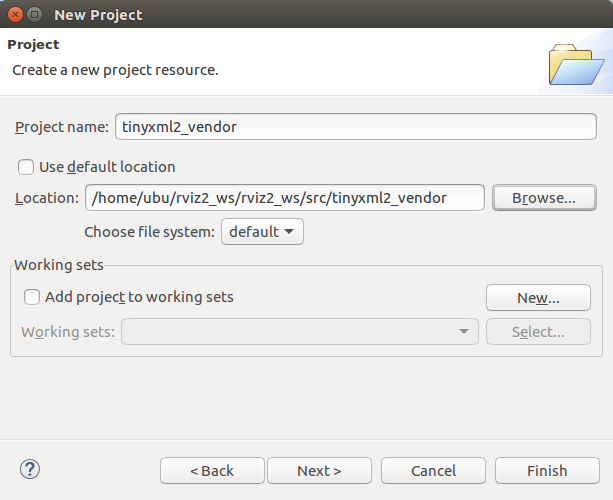Screen dimensions: 613x500
Task: Enable Add project to working sets
Action: [x=33, y=297]
